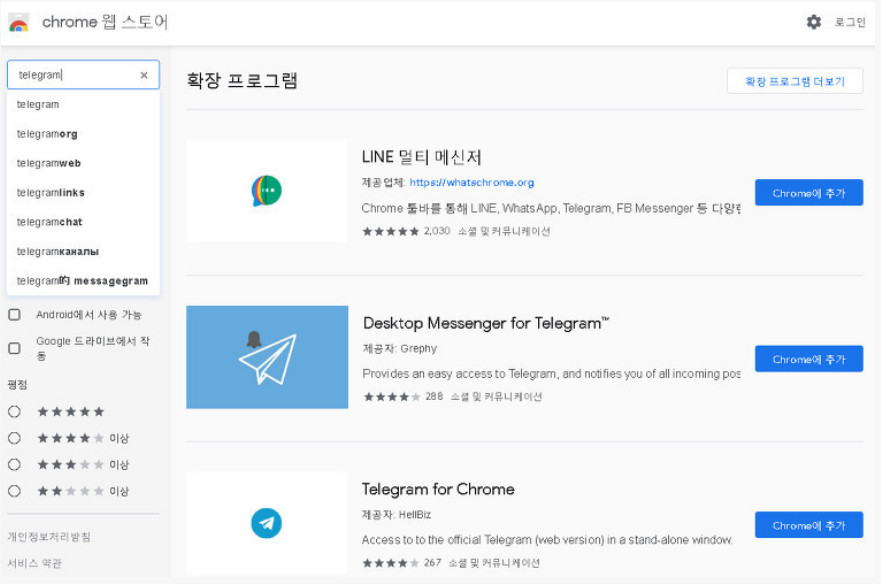Enable the 'Android에서 사용 가능' checkbox
The height and width of the screenshot is (584, 881).
[x=15, y=315]
